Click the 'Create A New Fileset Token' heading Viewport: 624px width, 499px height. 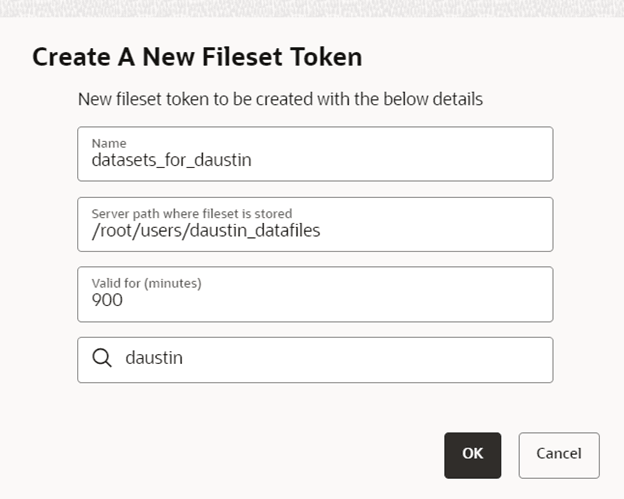coord(197,56)
